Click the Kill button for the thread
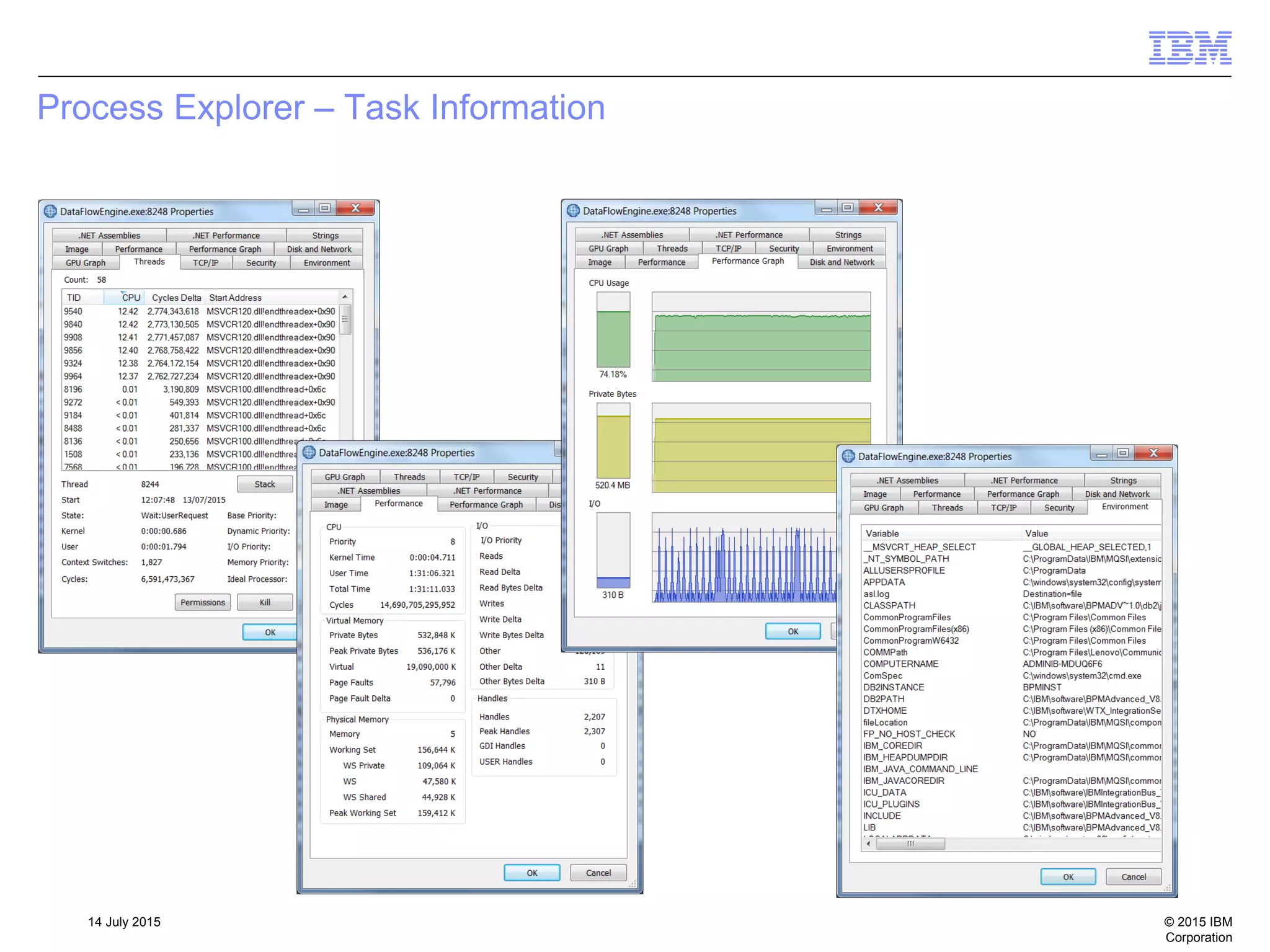 pyautogui.click(x=265, y=602)
